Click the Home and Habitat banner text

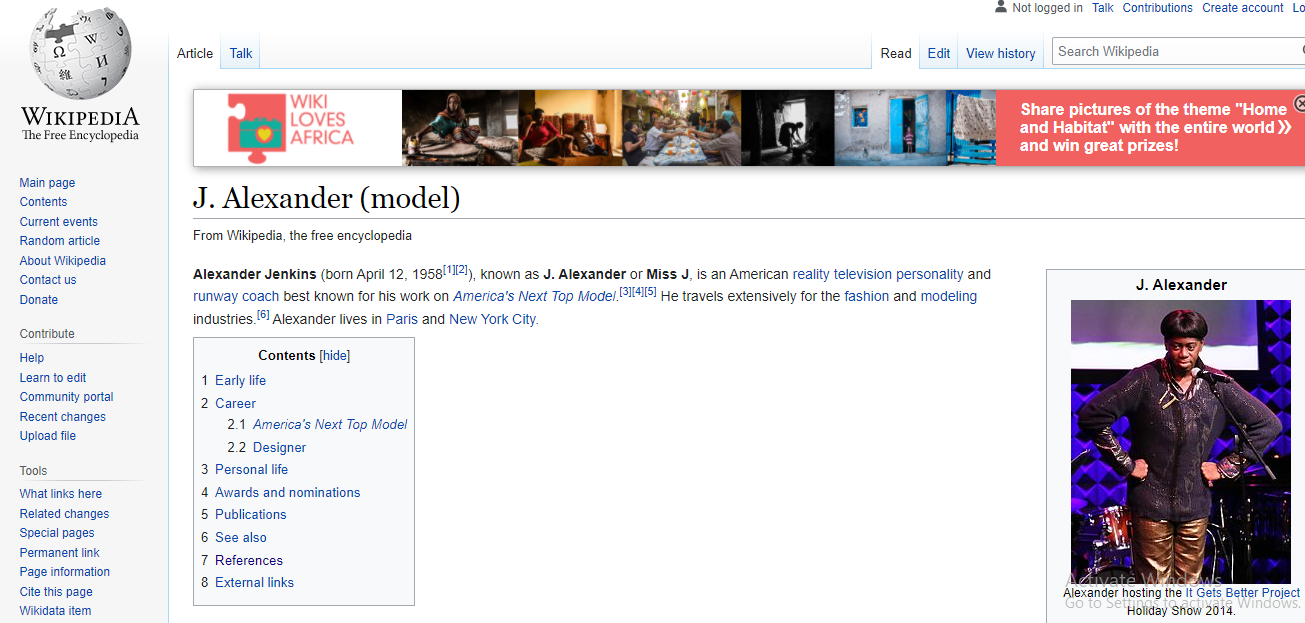[1154, 128]
